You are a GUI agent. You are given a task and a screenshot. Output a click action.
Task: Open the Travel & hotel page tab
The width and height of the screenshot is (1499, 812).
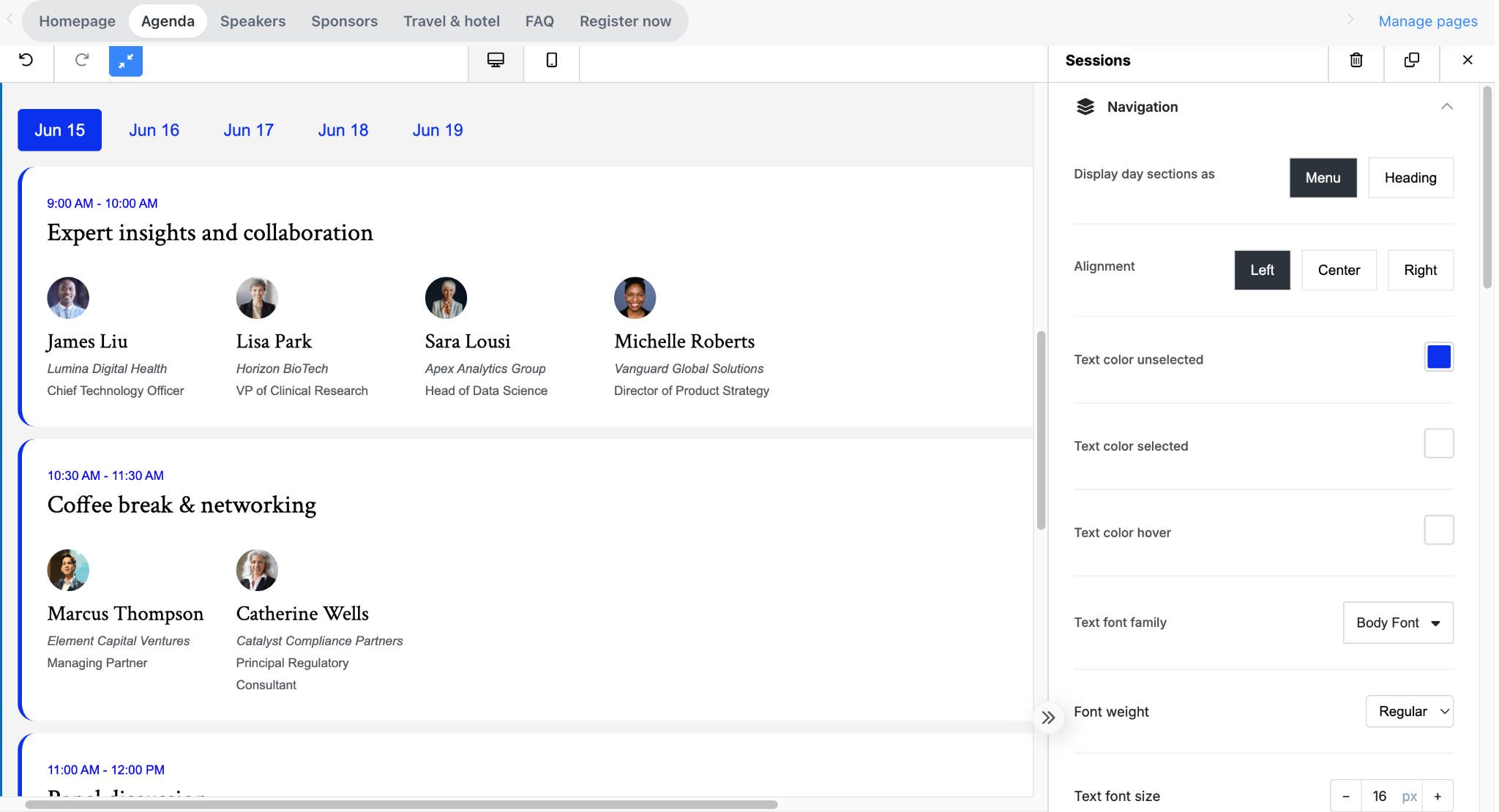coord(452,21)
